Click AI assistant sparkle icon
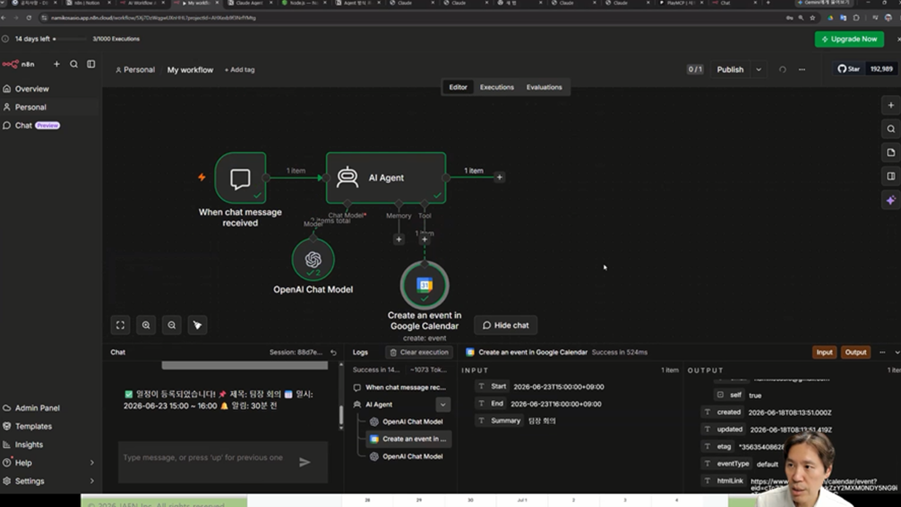Viewport: 901px width, 507px height. coord(891,200)
